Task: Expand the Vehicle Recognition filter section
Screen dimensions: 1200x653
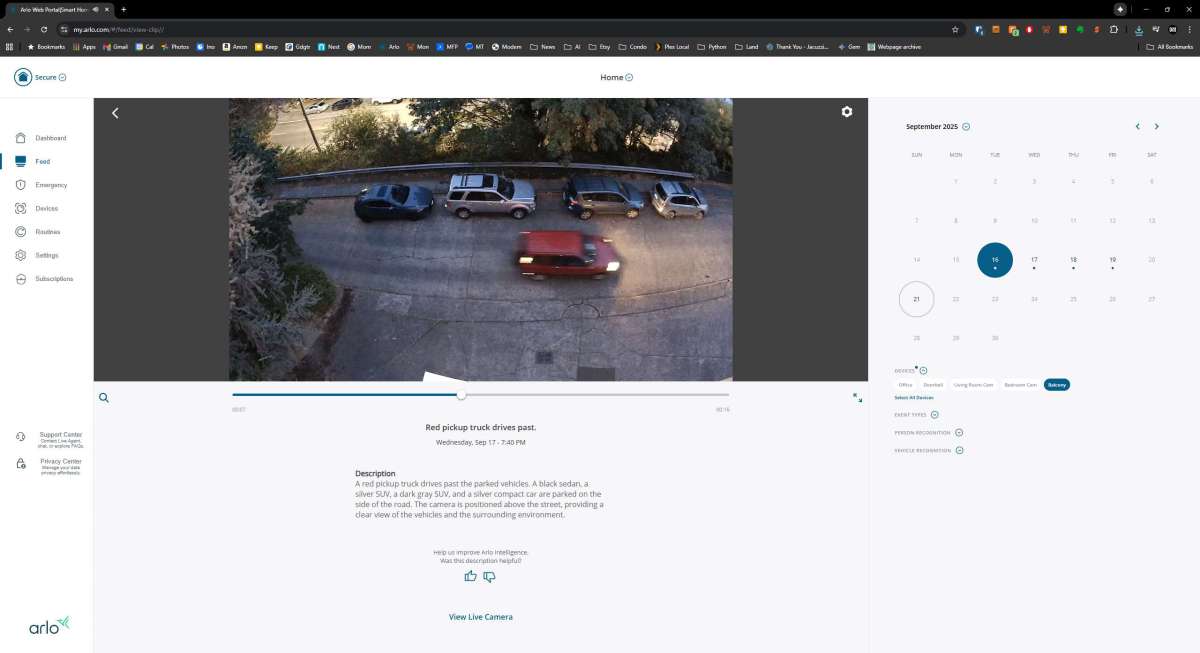Action: [x=959, y=451]
